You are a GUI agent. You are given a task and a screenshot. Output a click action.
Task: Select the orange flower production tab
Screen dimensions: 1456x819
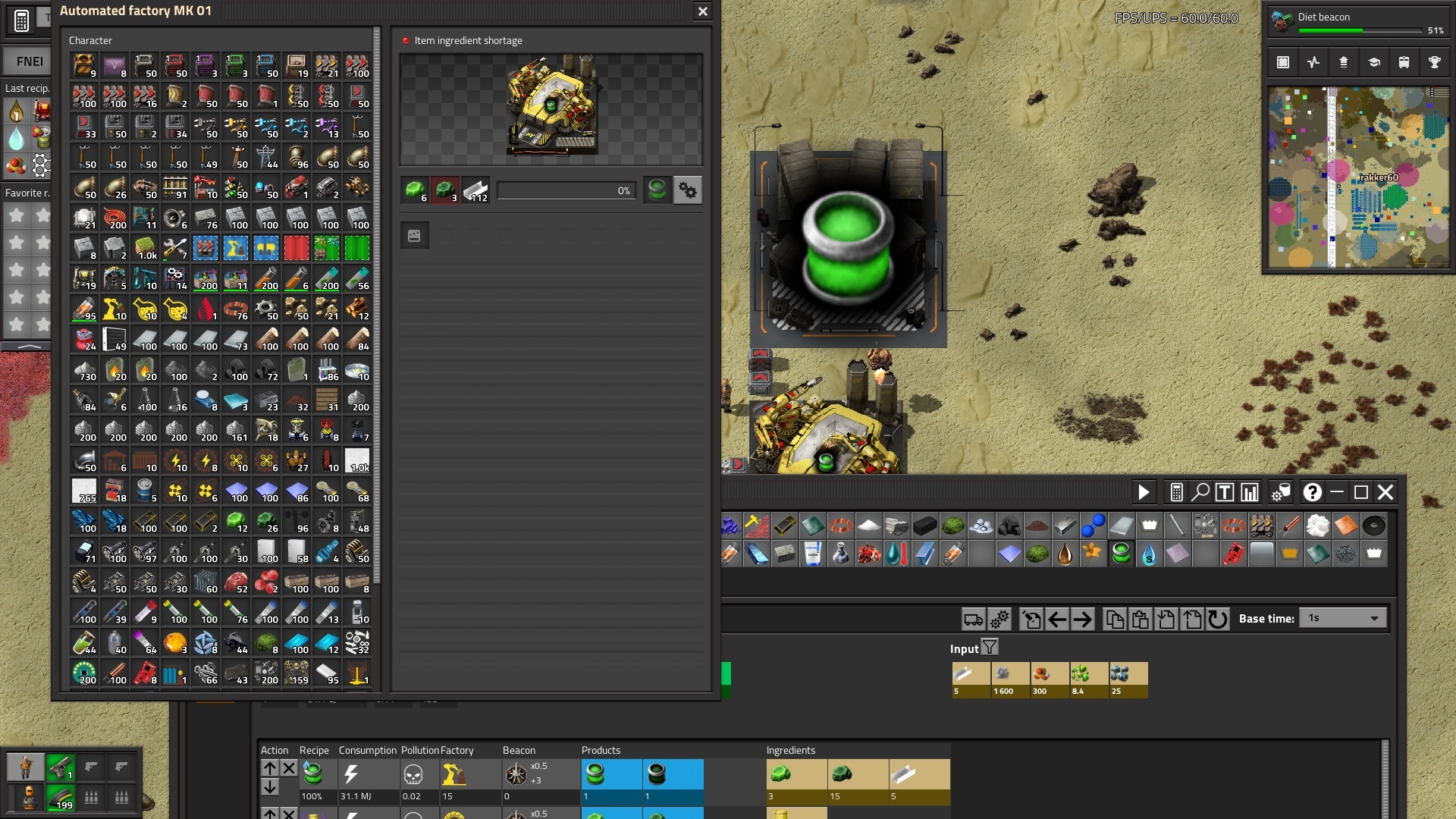click(x=1093, y=554)
